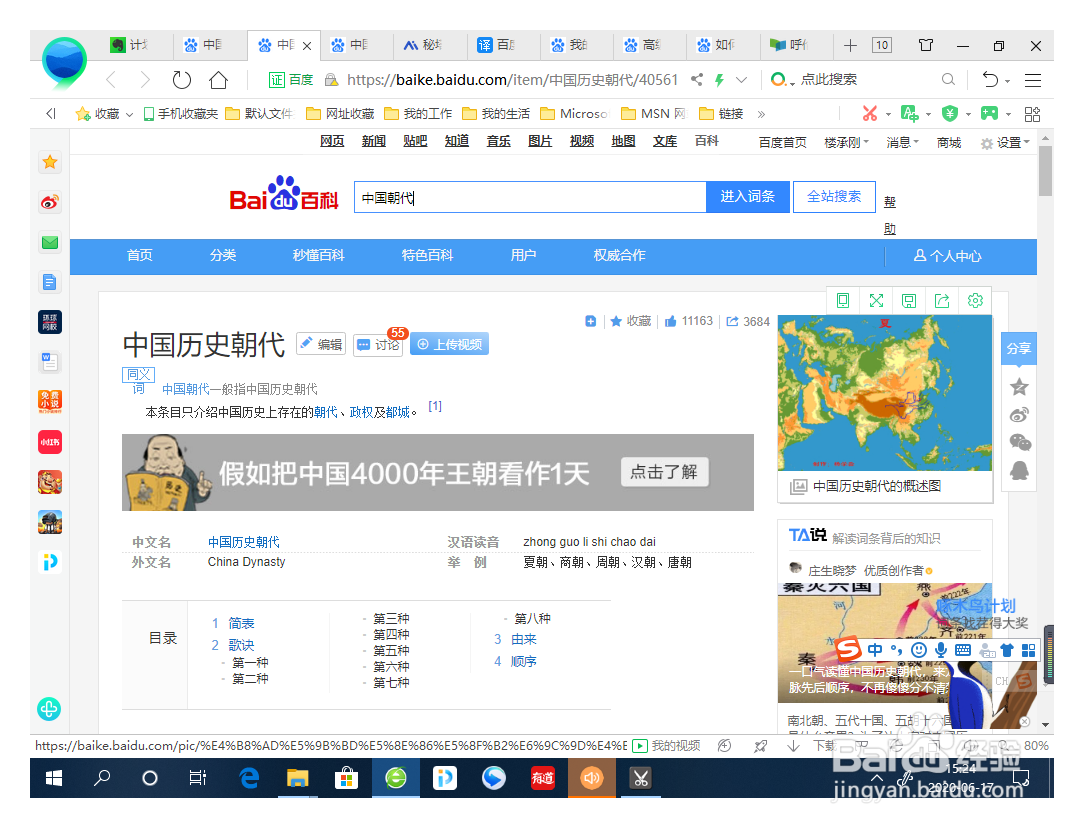Open the 分类 navigation tab
The height and width of the screenshot is (828, 1084).
[223, 255]
